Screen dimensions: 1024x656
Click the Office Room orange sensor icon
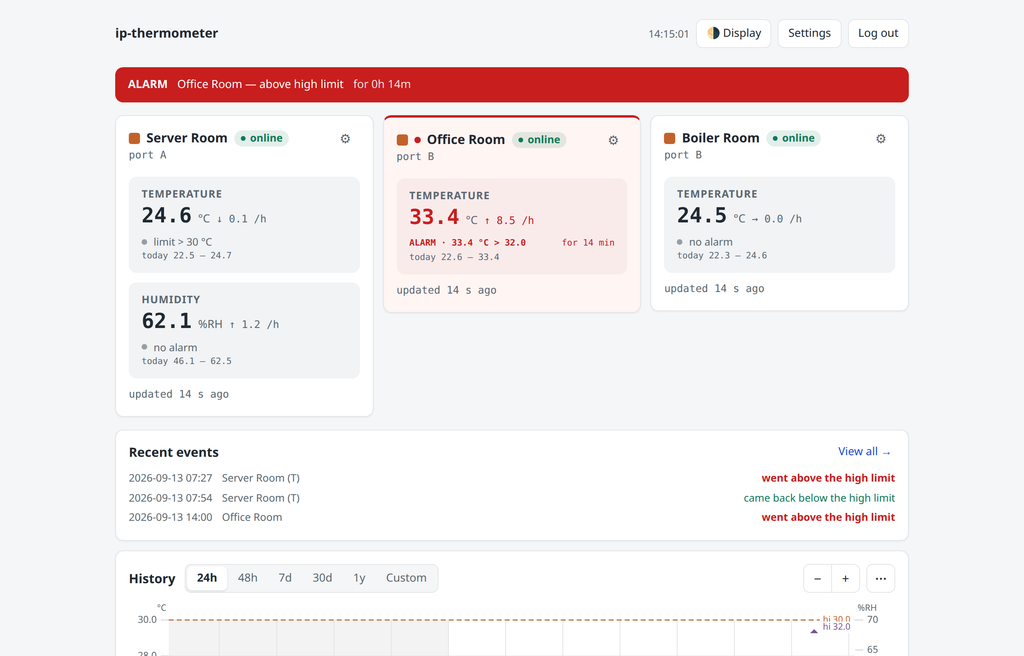[402, 140]
